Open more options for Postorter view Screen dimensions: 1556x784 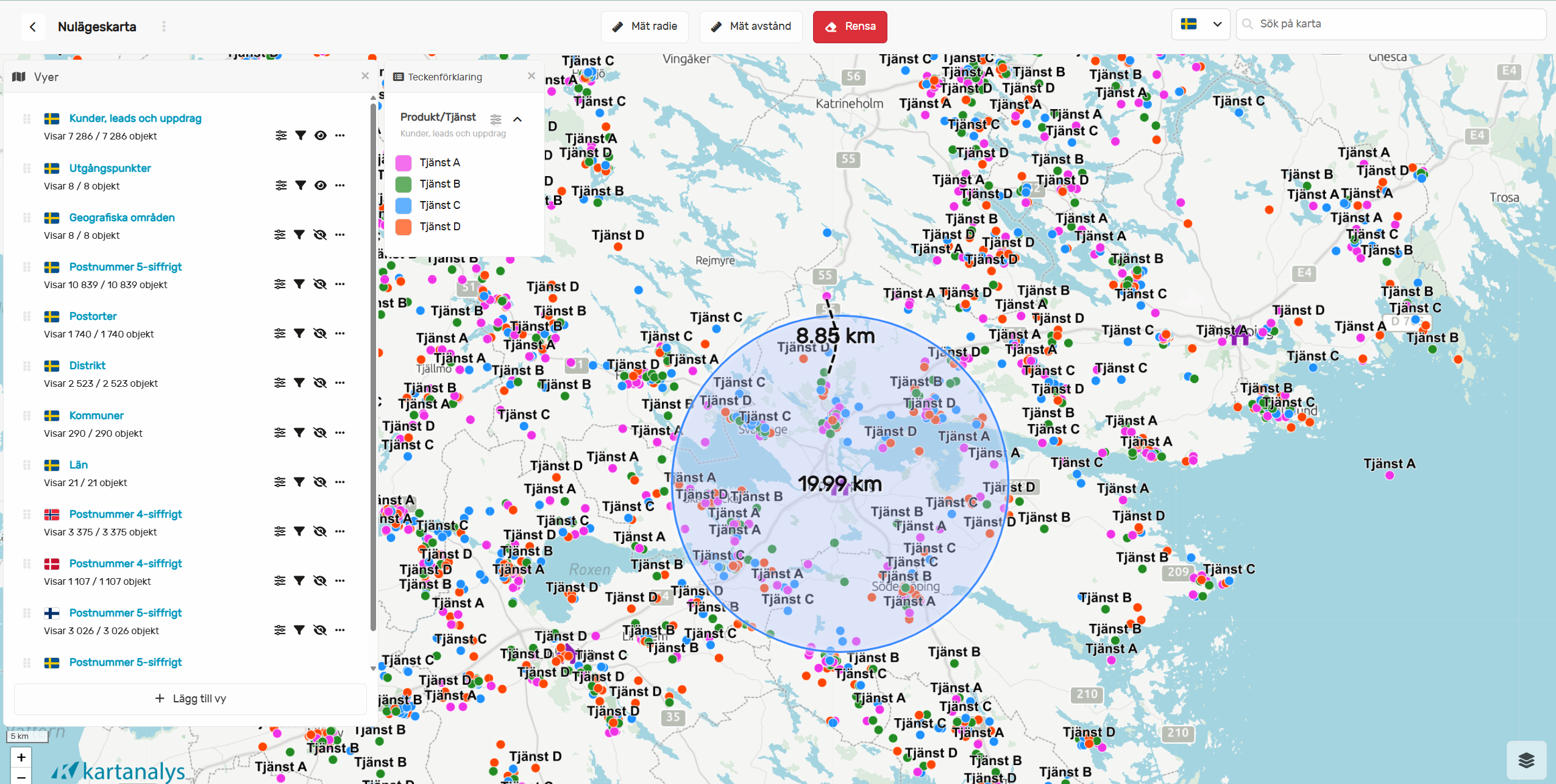[x=340, y=333]
